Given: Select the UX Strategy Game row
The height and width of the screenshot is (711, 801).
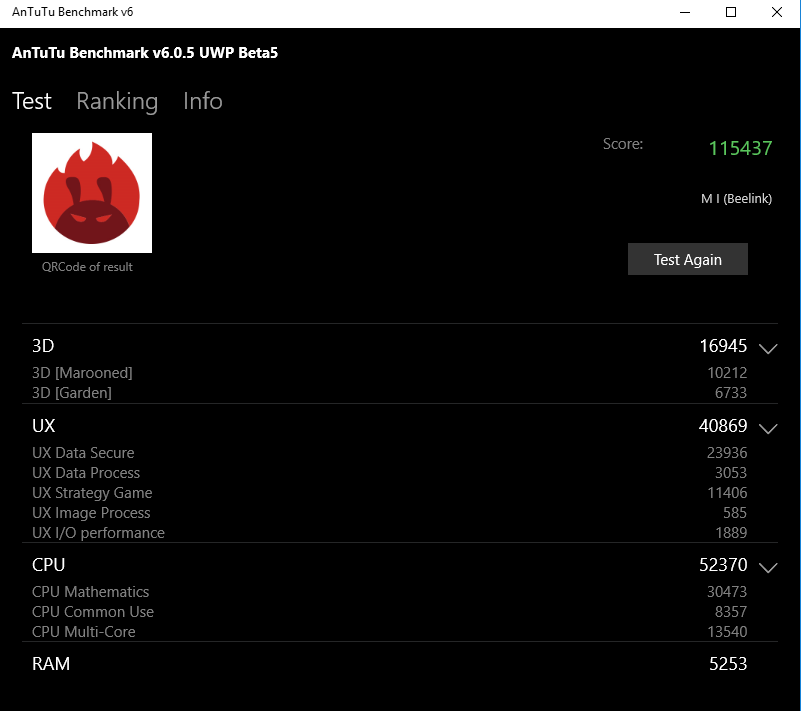Looking at the screenshot, I should click(x=389, y=492).
